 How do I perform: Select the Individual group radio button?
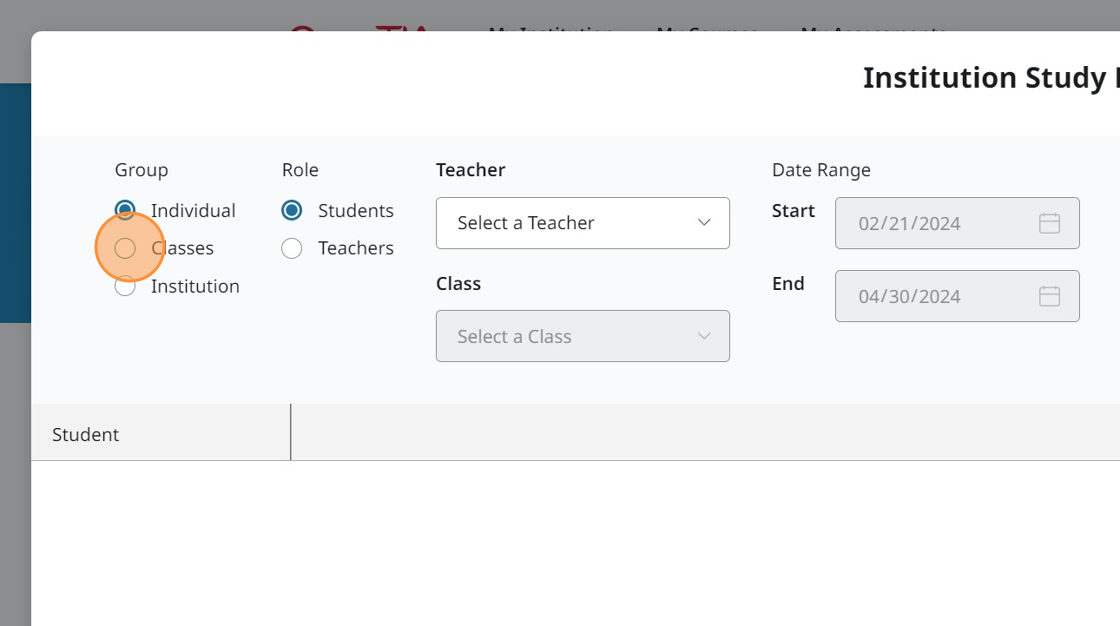pyautogui.click(x=125, y=210)
